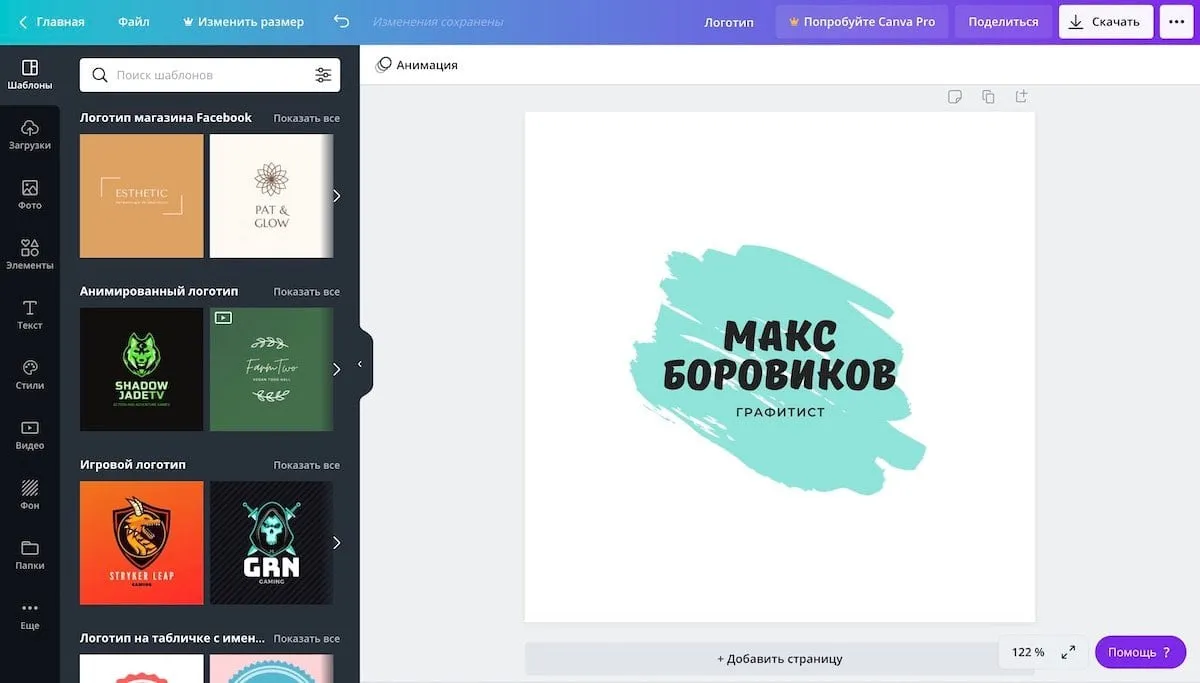The width and height of the screenshot is (1200, 683).
Task: Duplicate page using copy icon above canvas
Action: click(x=988, y=97)
